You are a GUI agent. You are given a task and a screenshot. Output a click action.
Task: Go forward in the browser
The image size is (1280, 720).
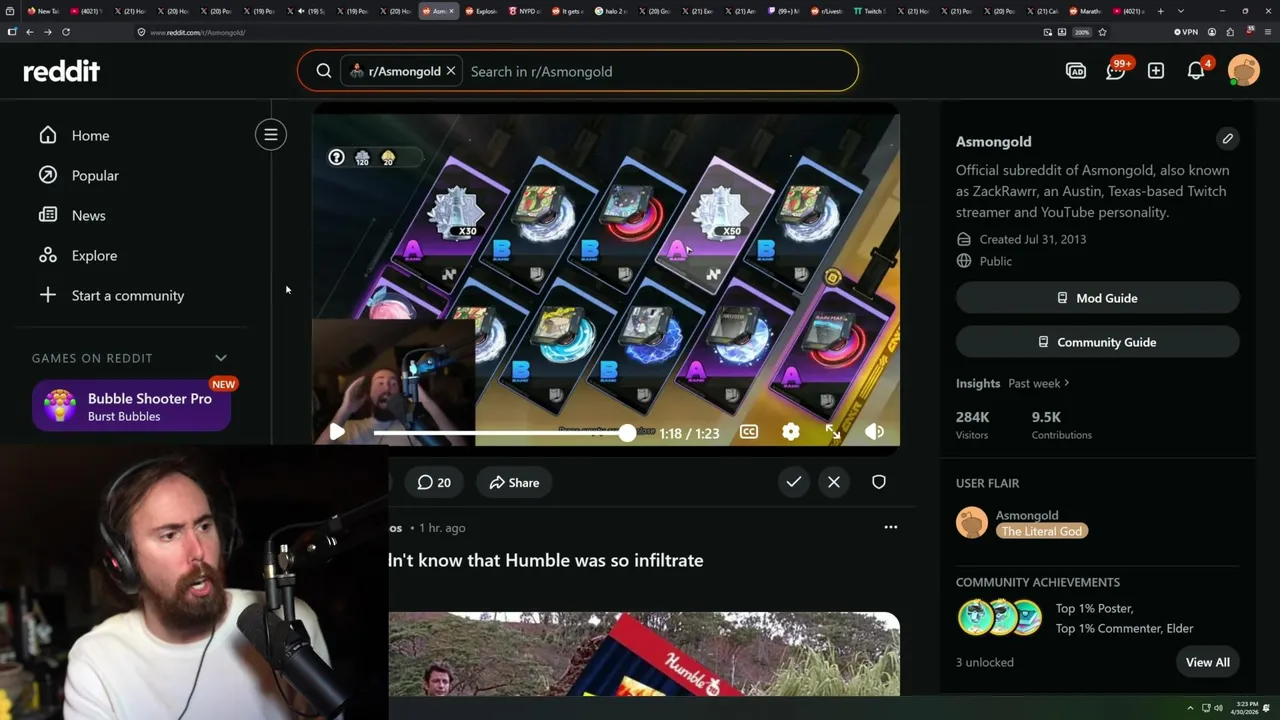click(x=47, y=32)
